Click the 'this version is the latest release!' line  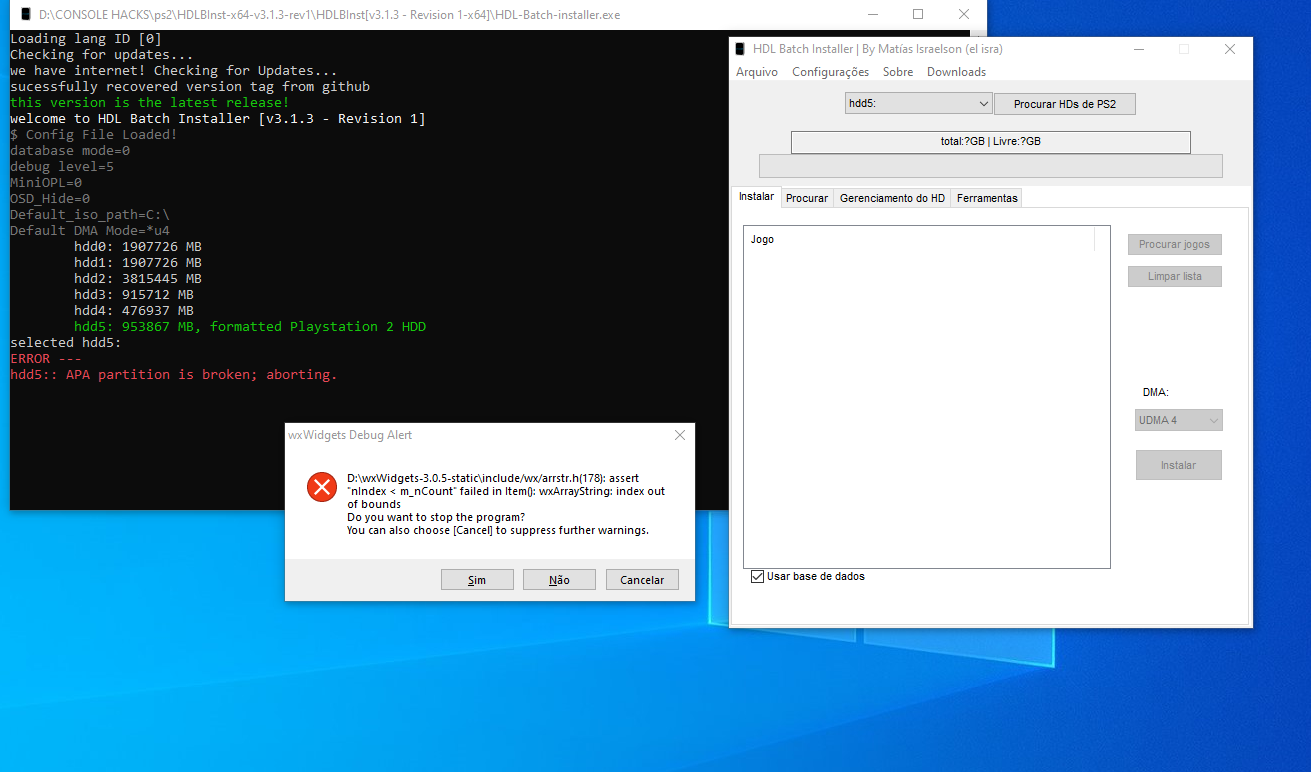point(150,103)
